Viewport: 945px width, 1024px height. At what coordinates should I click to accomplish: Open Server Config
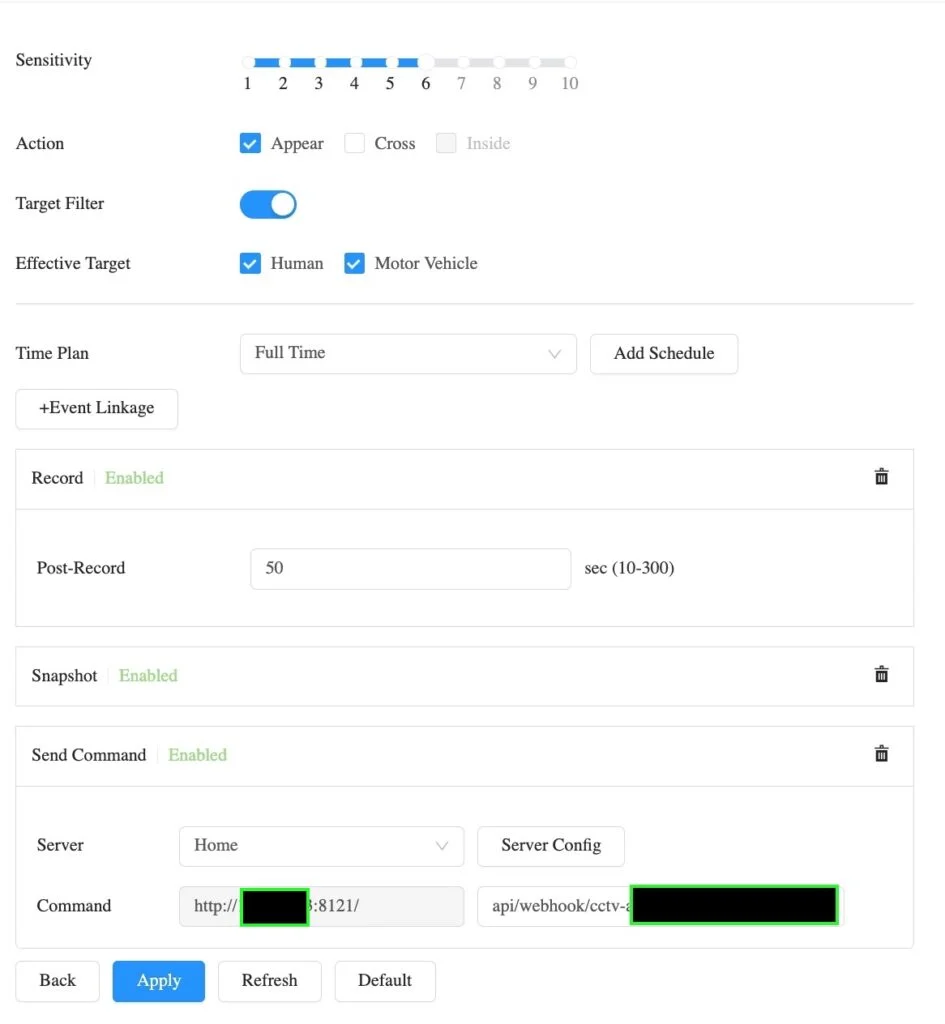(x=551, y=846)
